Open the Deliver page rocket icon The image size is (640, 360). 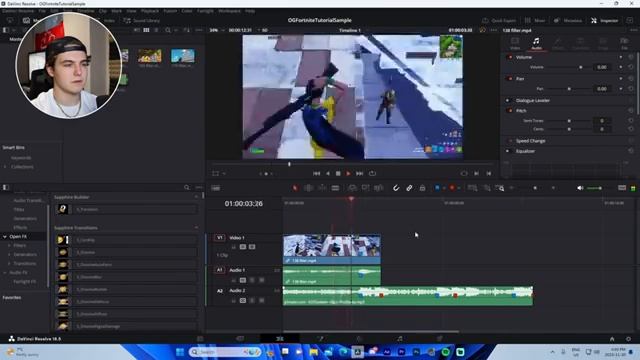(x=440, y=339)
